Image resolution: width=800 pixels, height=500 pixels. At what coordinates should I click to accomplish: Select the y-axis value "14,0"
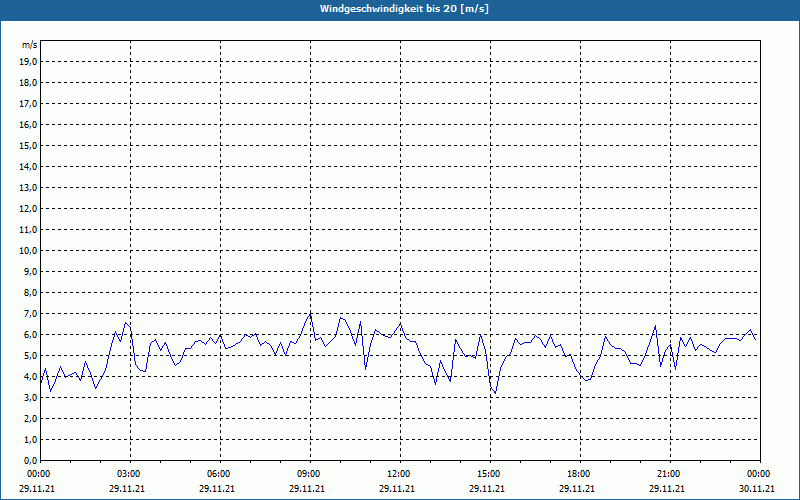28,166
